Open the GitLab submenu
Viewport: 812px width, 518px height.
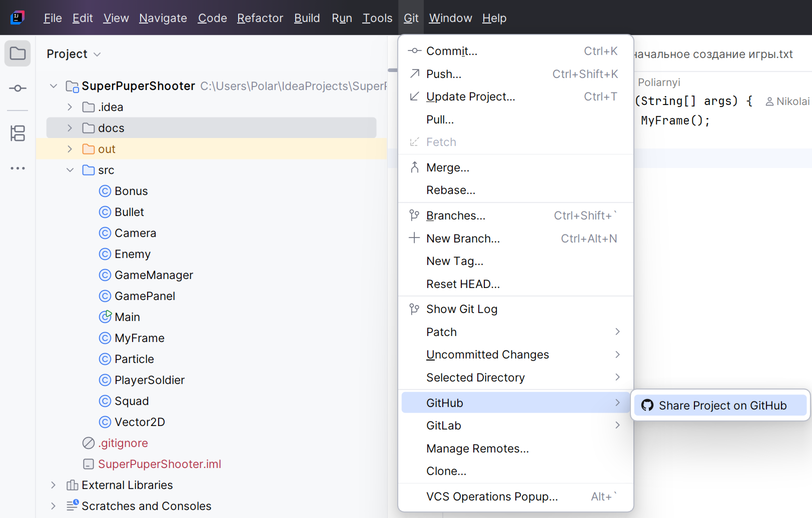(x=516, y=426)
